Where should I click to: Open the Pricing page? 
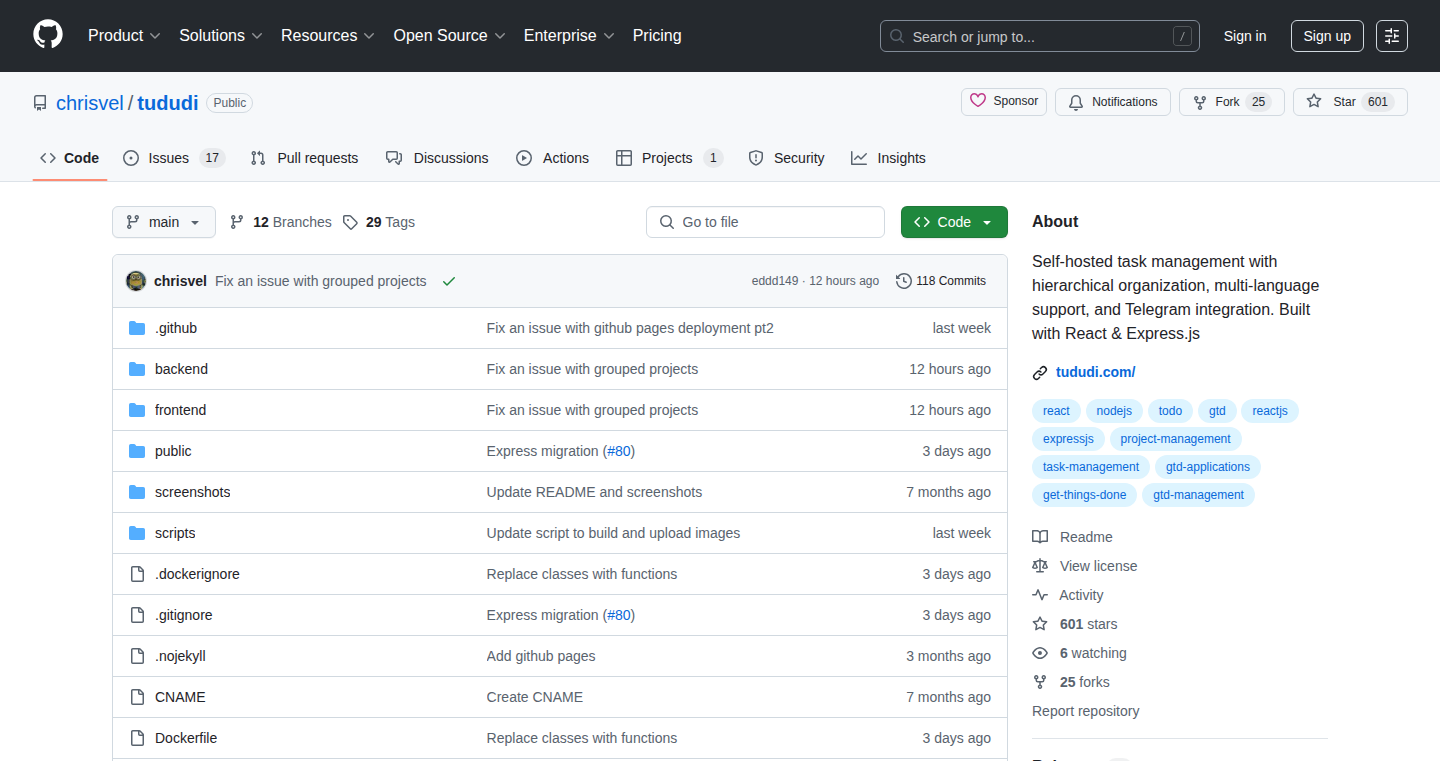(657, 36)
